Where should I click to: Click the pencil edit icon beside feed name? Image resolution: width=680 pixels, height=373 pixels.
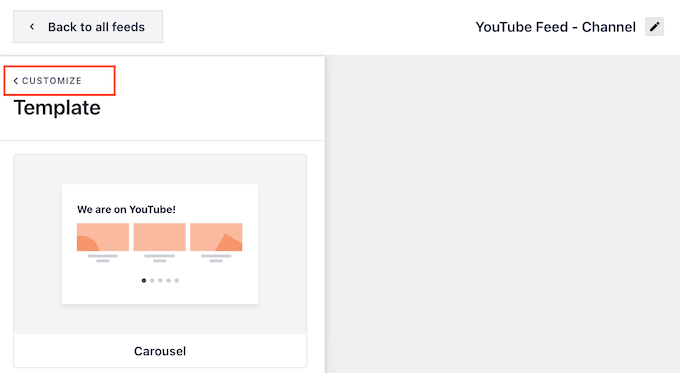(x=654, y=27)
